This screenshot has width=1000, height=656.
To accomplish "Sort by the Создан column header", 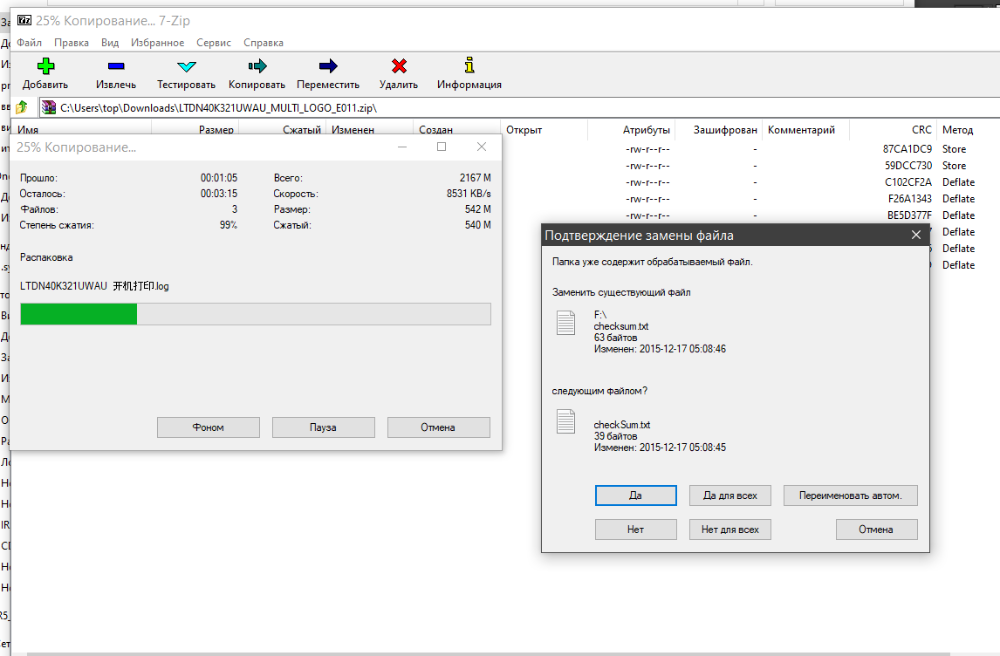I will click(x=436, y=130).
